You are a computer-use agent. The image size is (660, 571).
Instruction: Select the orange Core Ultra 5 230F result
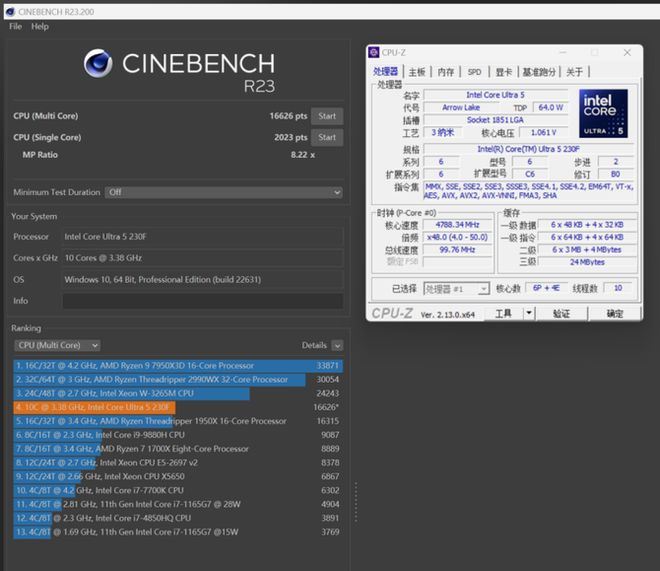(94, 408)
